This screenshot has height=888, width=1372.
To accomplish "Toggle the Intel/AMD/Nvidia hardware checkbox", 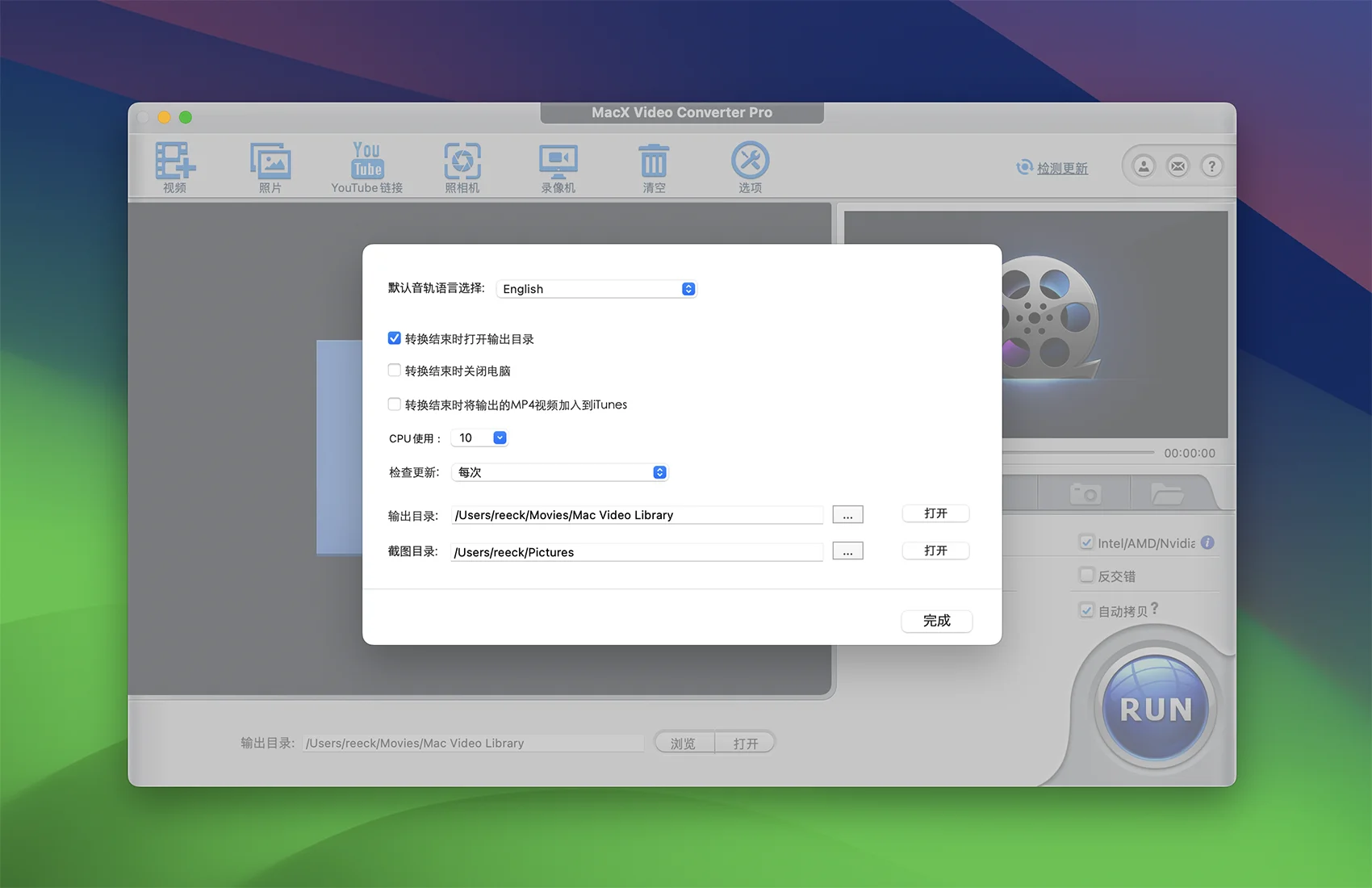I will click(1087, 542).
